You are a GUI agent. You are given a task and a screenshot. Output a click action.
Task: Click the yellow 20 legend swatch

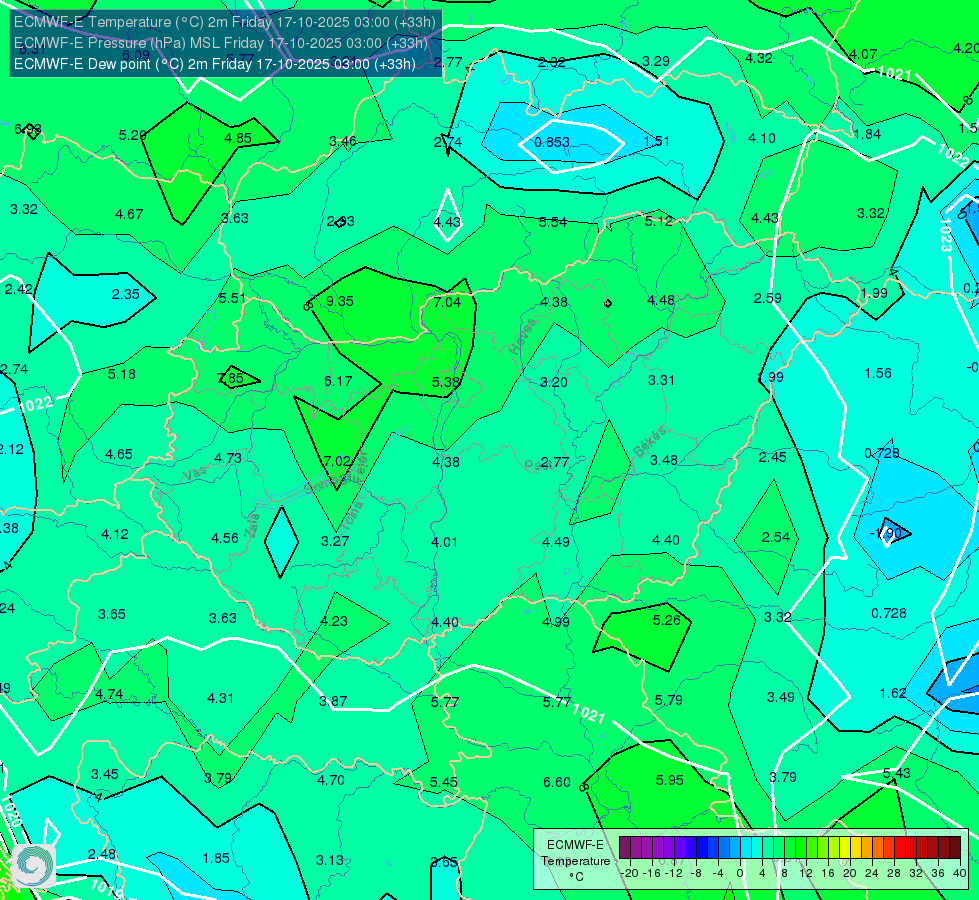(845, 848)
